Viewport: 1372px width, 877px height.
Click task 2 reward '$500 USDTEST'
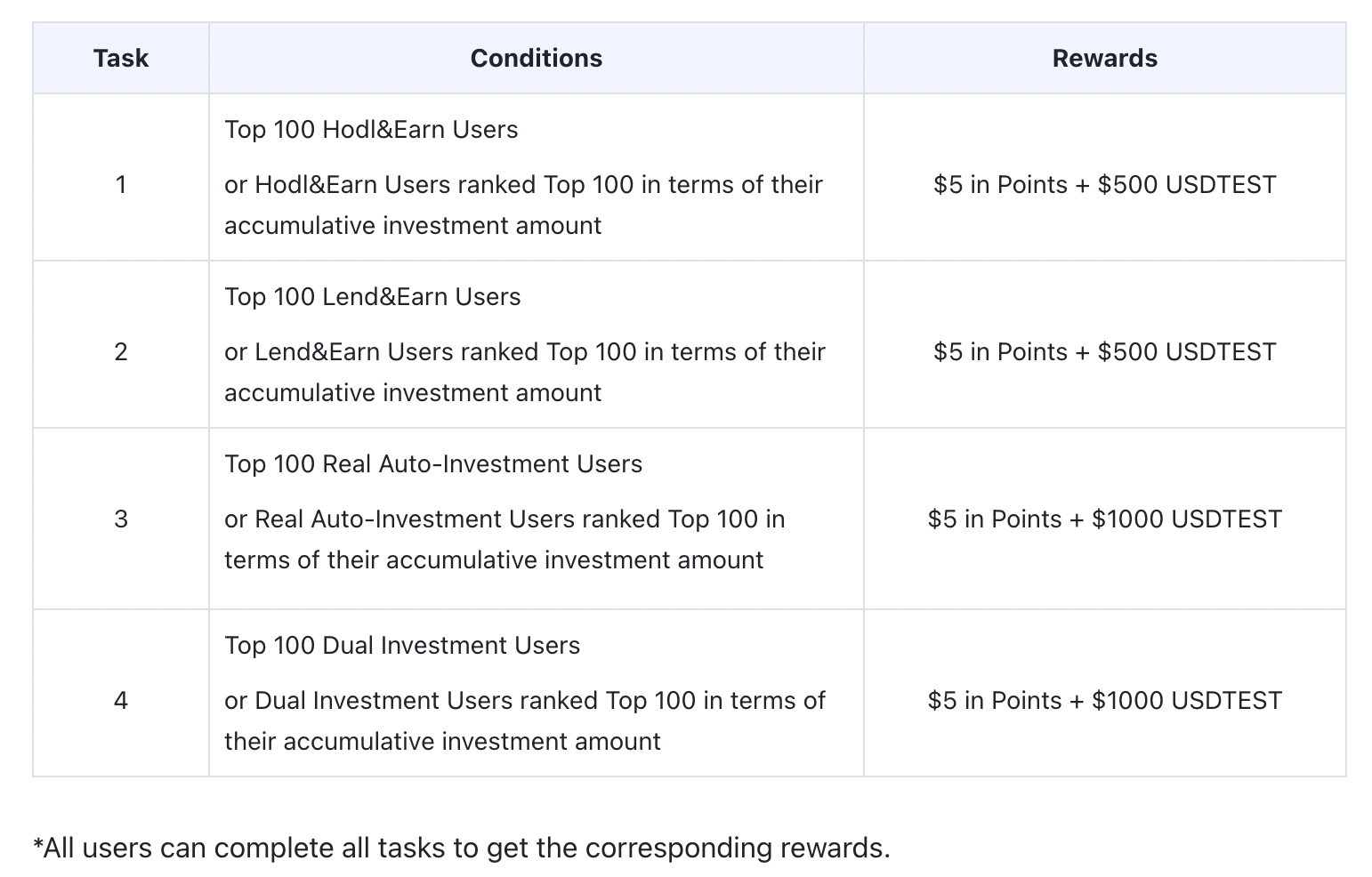coord(1187,352)
